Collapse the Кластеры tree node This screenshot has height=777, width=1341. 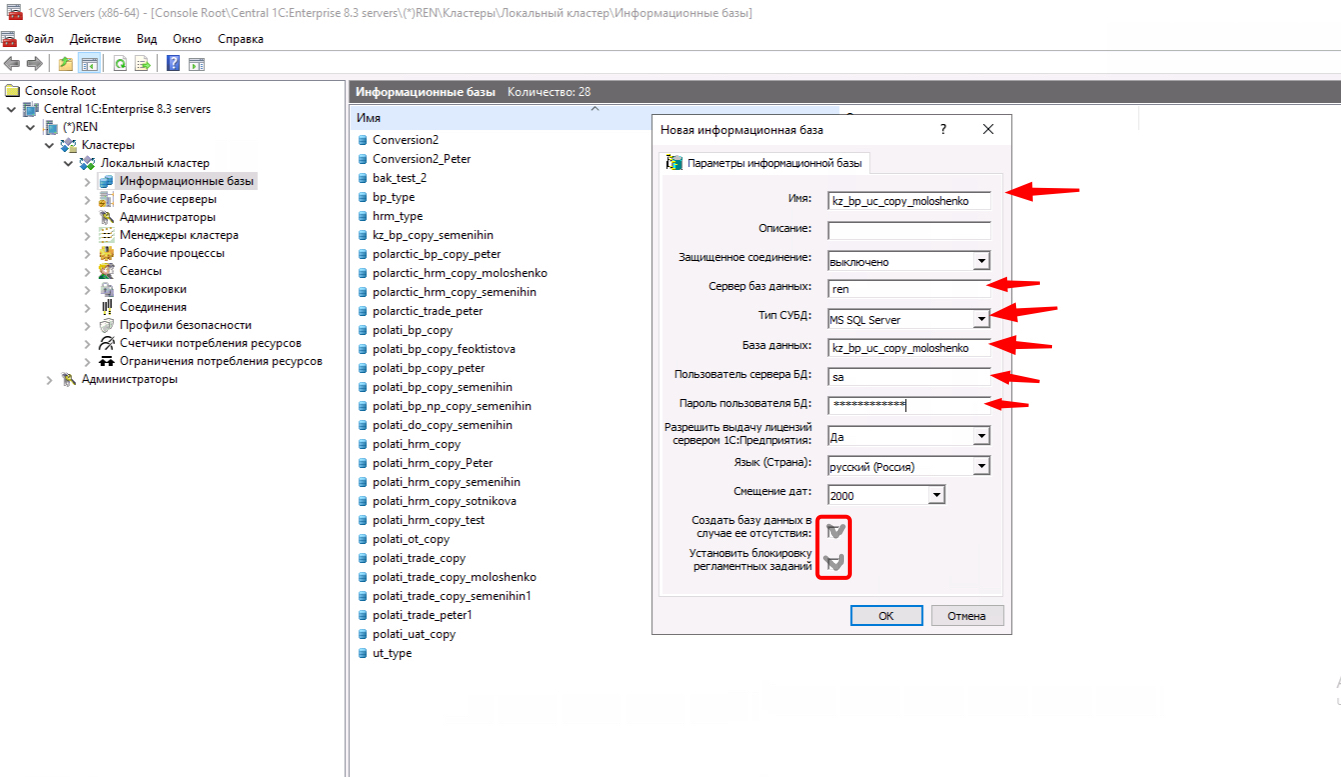[49, 145]
